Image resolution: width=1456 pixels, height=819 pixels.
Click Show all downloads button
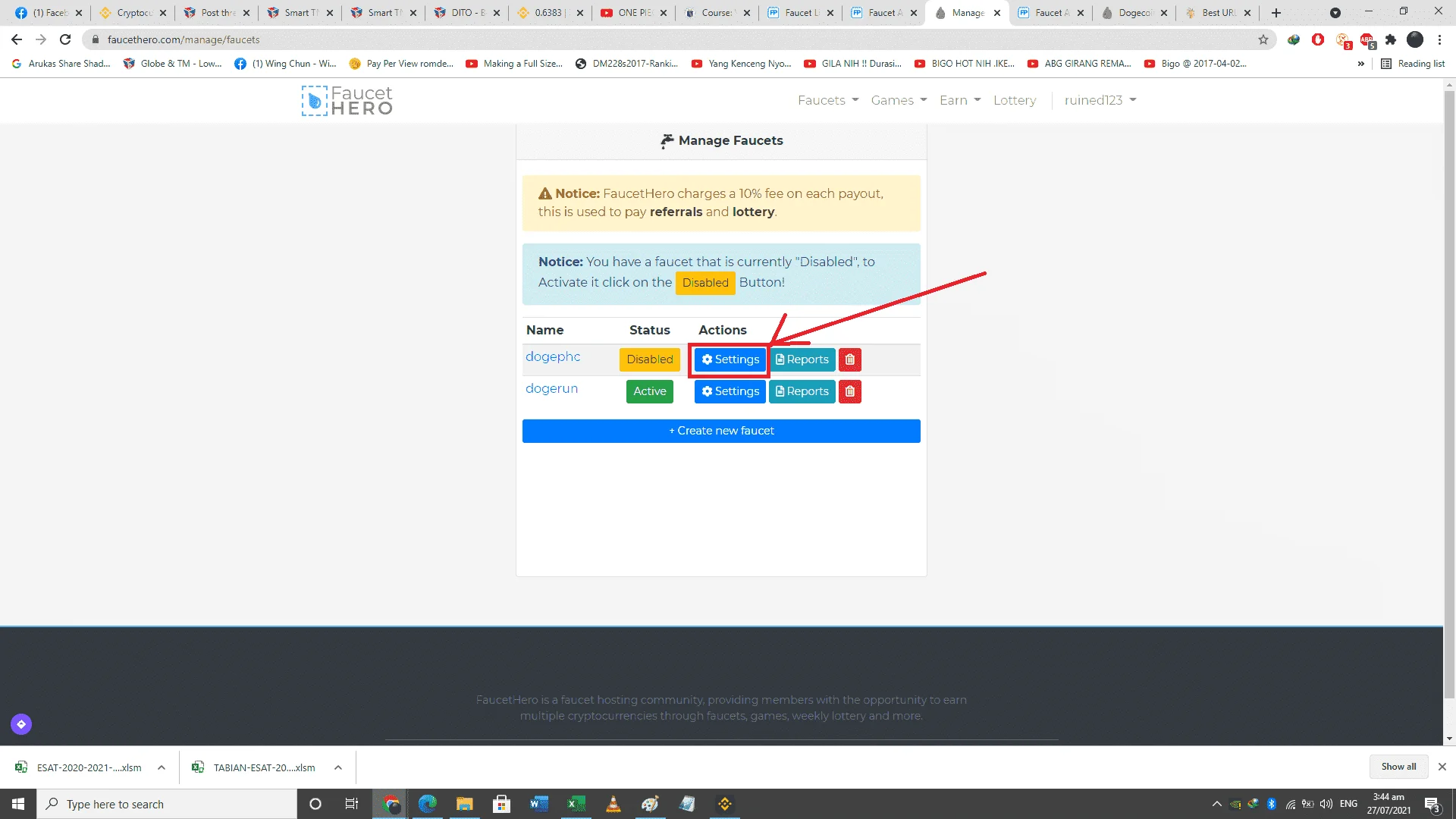(x=1398, y=767)
